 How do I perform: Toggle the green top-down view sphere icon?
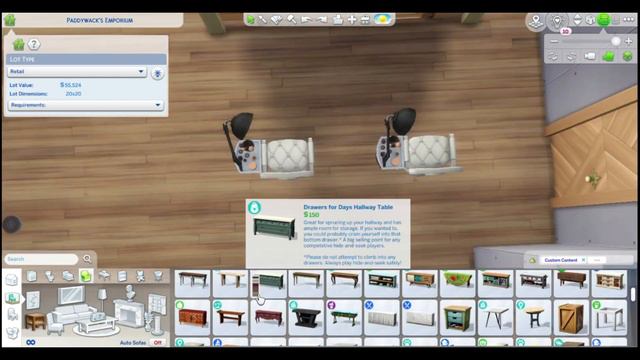pyautogui.click(x=627, y=56)
